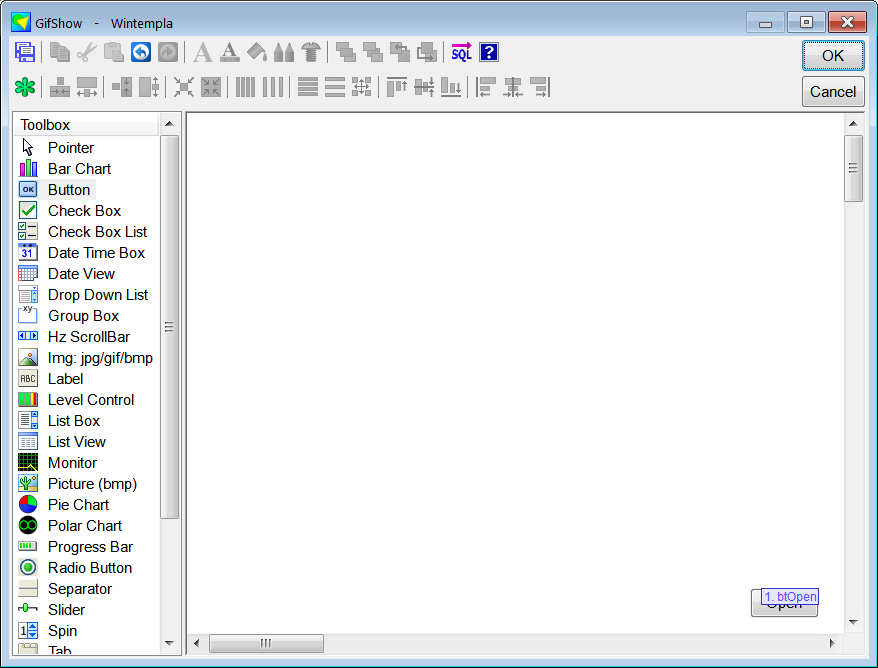This screenshot has width=878, height=668.
Task: Select the btOpen button on canvas
Action: 784,602
